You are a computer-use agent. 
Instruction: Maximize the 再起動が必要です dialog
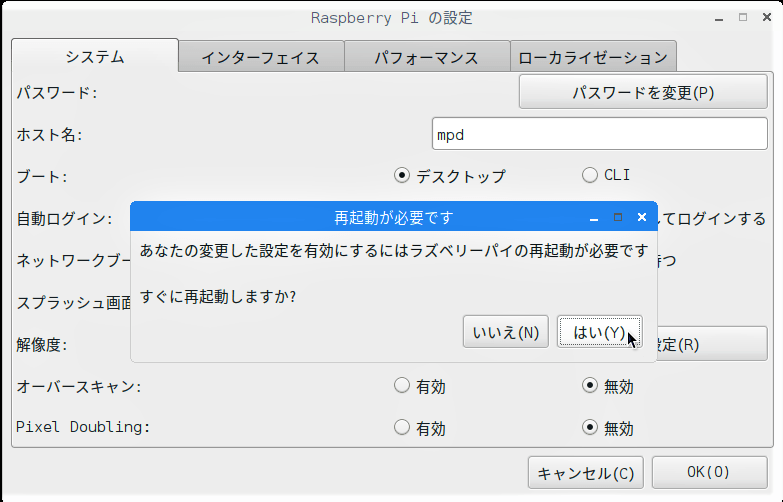[x=618, y=217]
